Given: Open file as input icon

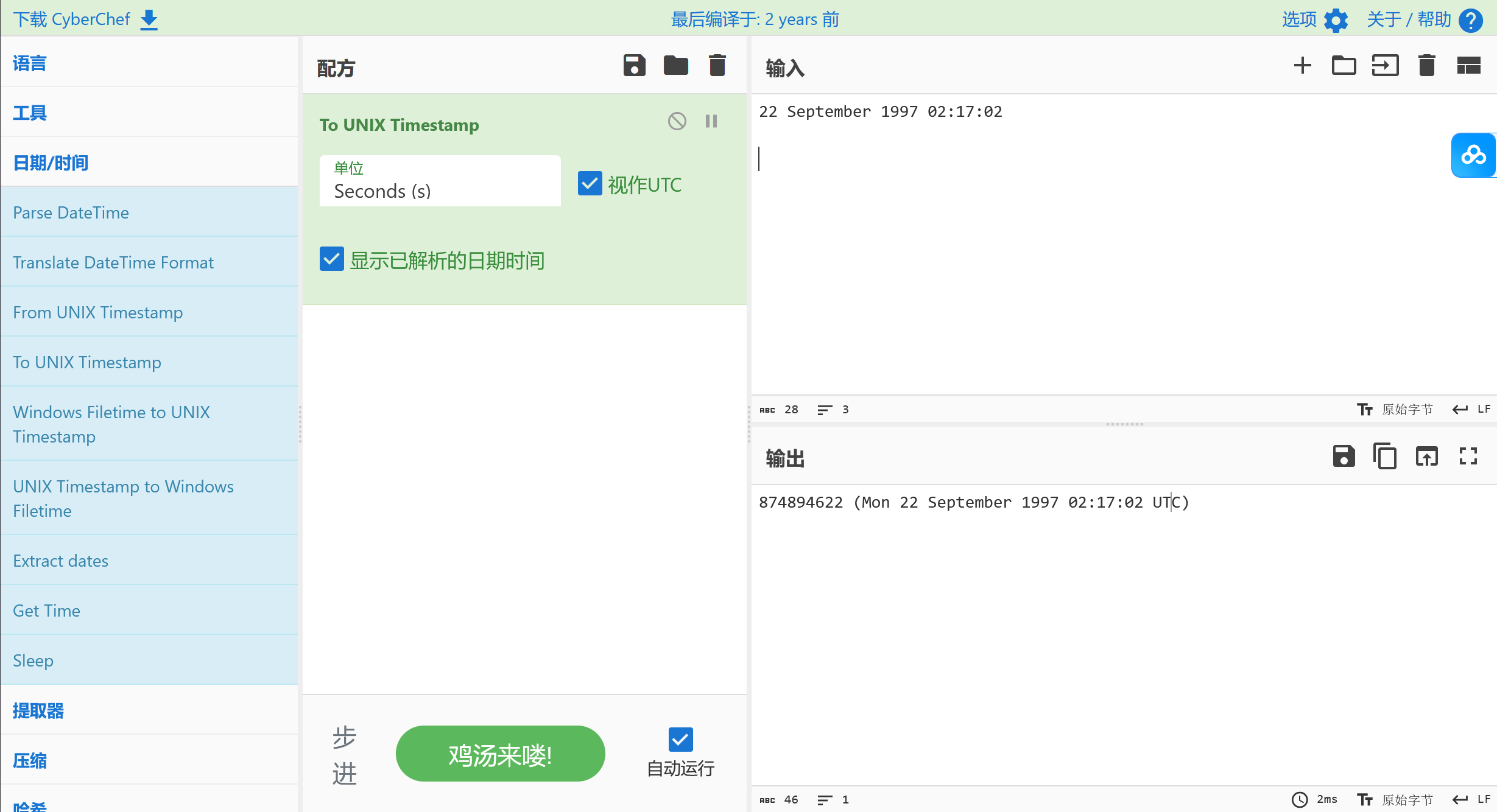Looking at the screenshot, I should pos(1386,66).
